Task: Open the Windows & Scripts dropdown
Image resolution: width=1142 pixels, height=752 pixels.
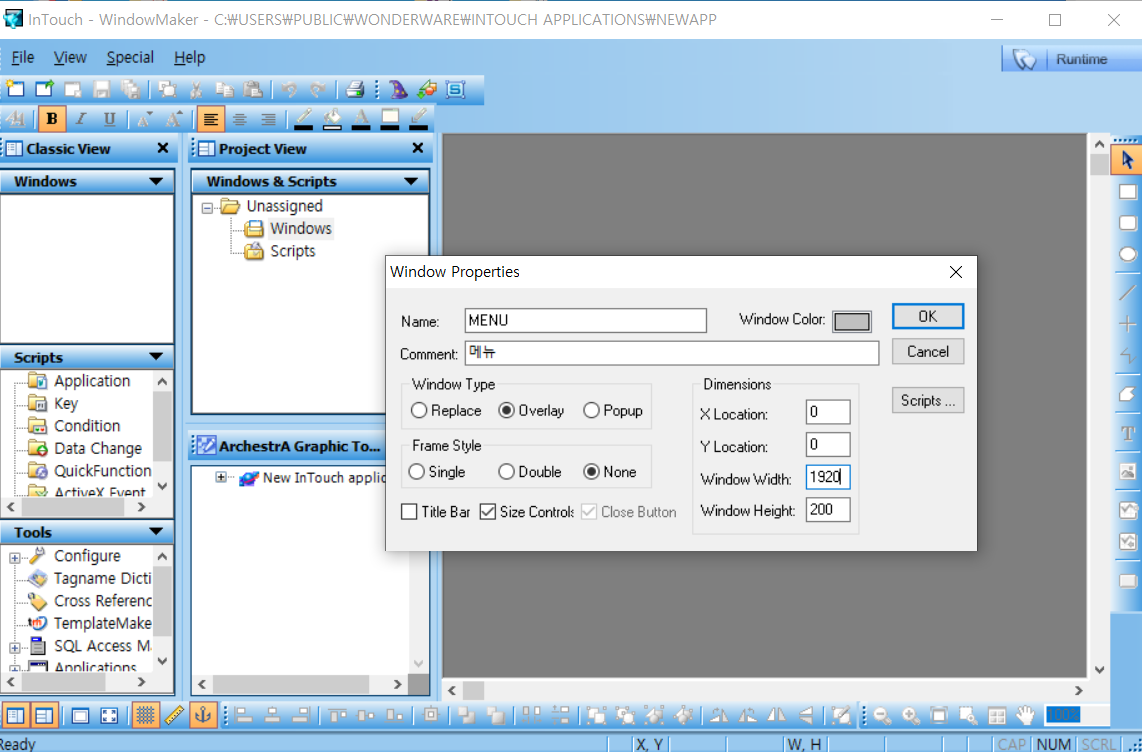Action: [411, 181]
